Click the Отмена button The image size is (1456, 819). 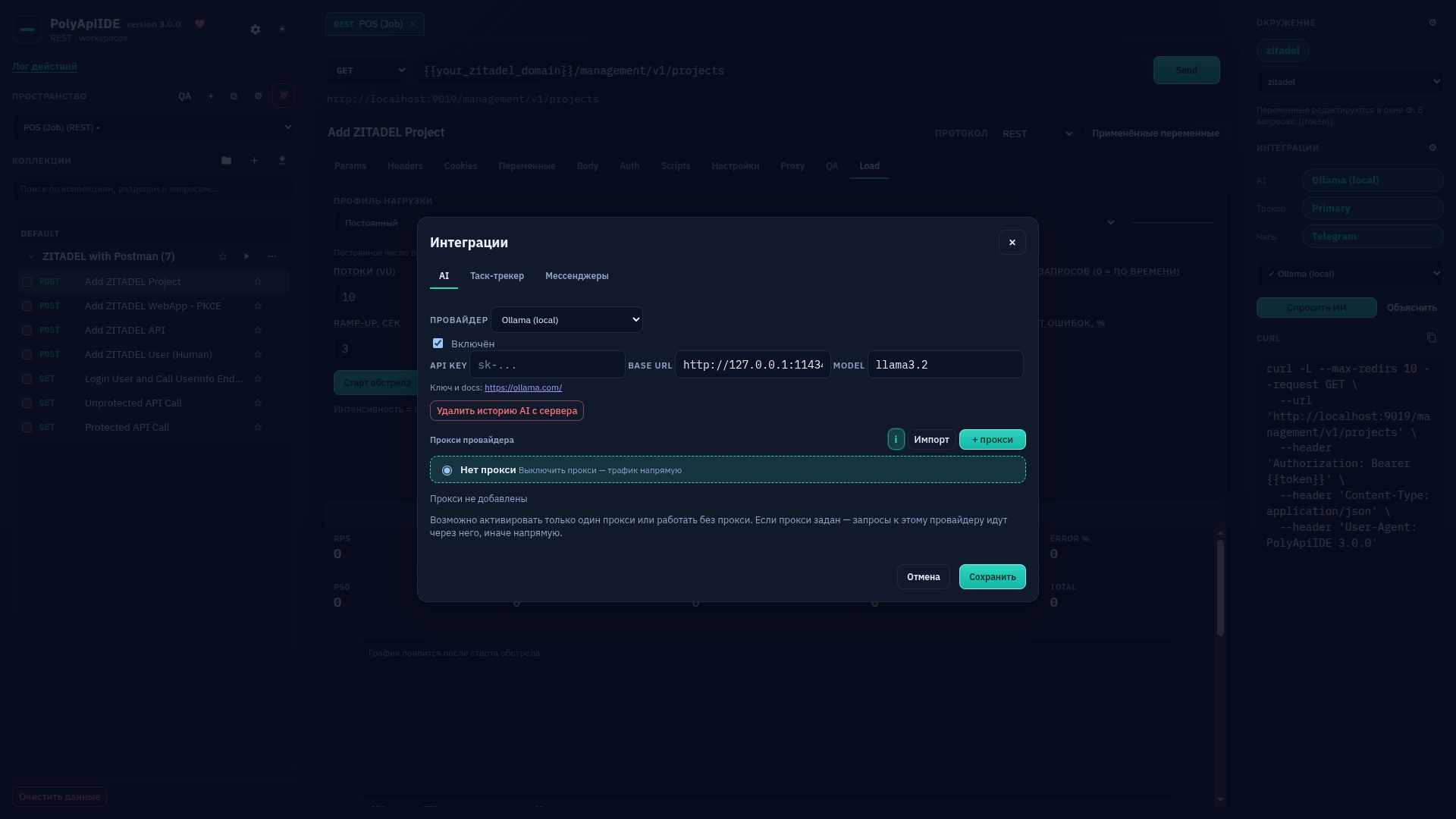point(923,577)
